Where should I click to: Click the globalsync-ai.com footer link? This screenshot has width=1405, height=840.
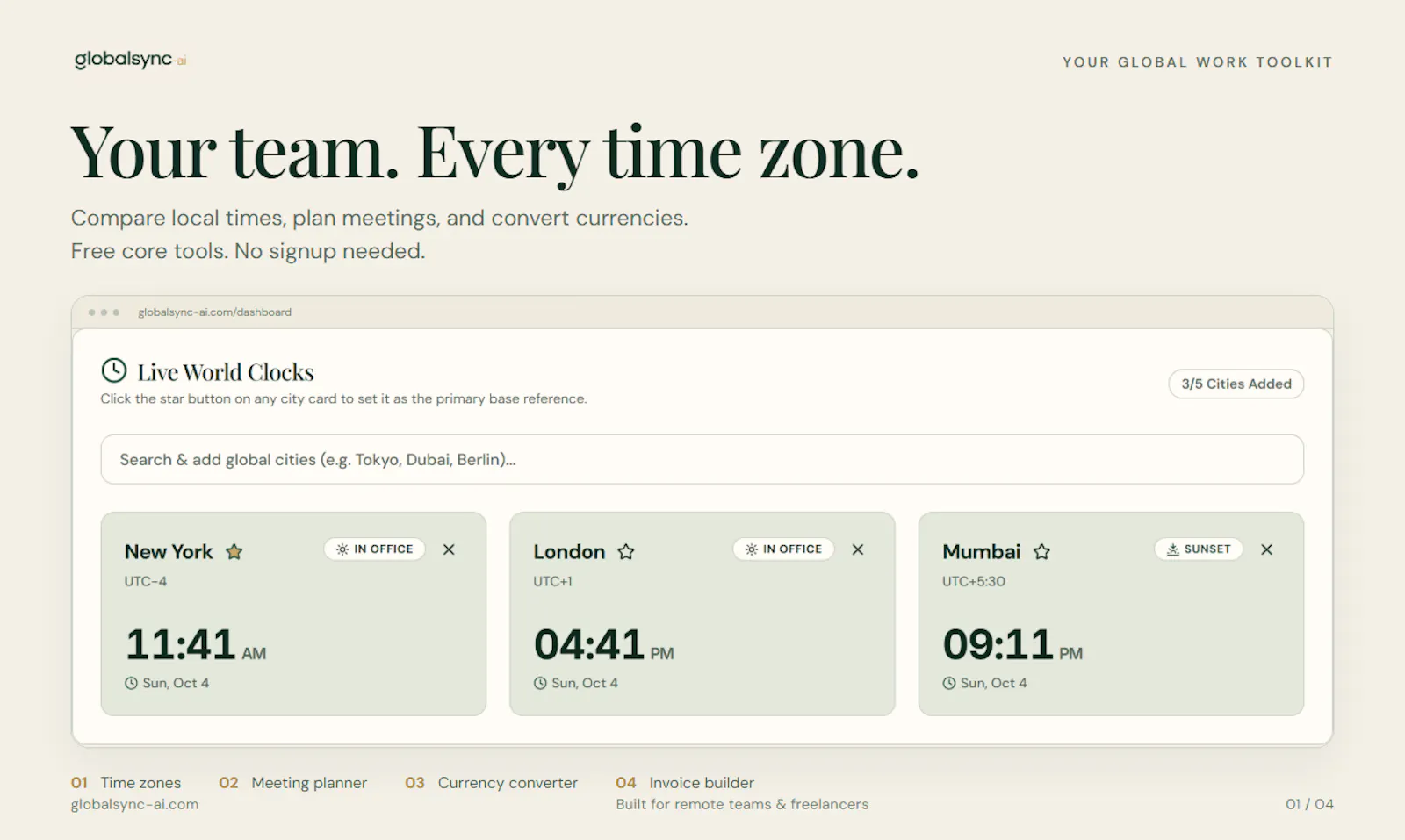(x=134, y=804)
